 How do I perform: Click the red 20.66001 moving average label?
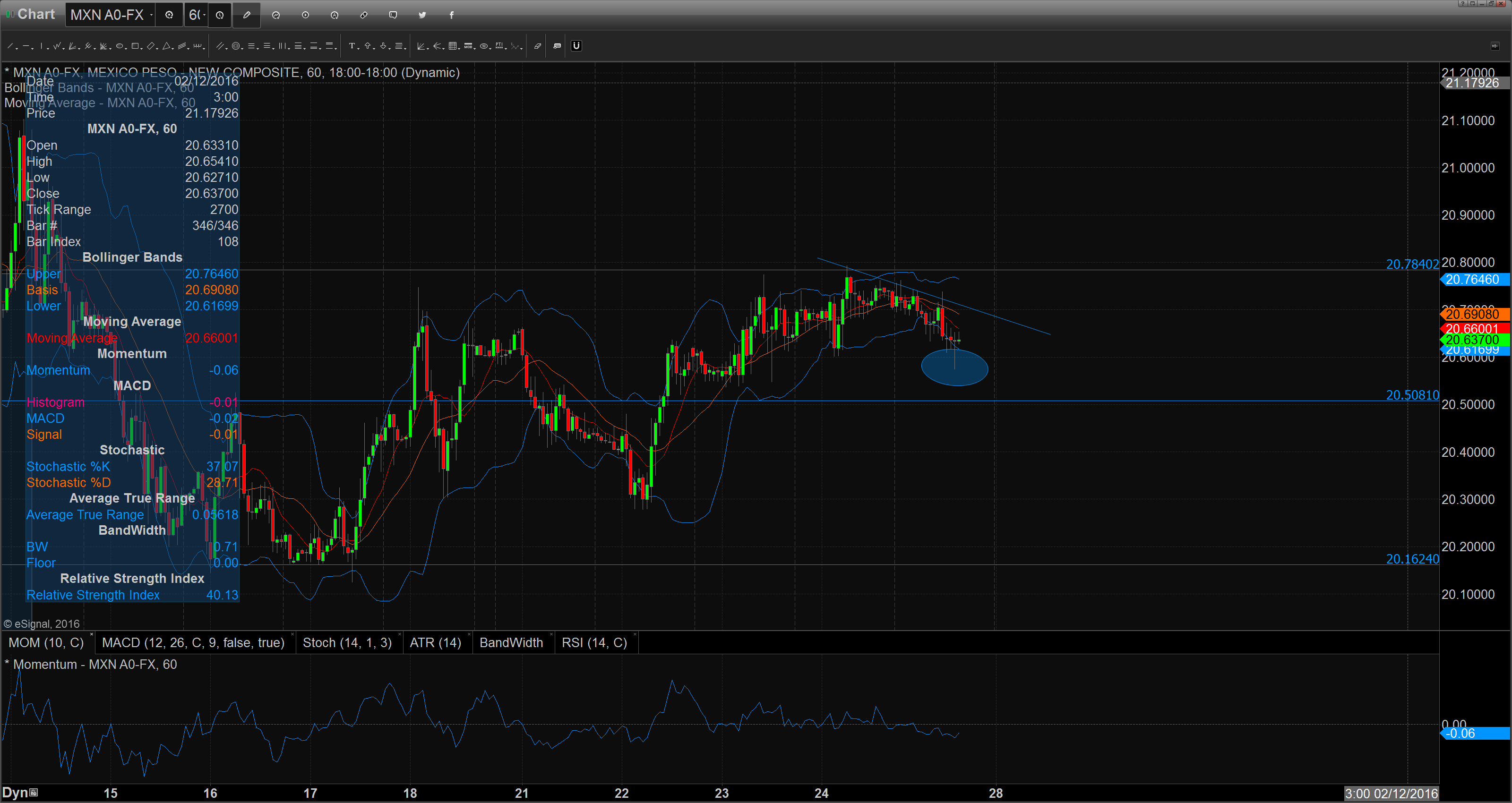click(1475, 329)
